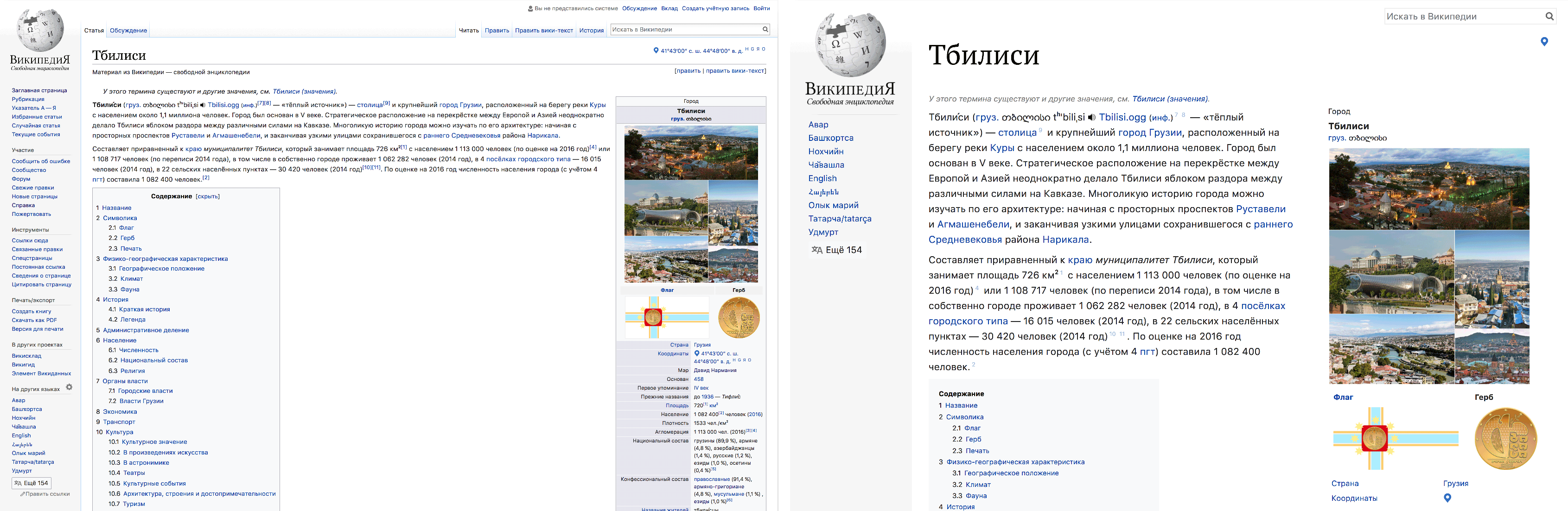Image resolution: width=1568 pixels, height=511 pixels.
Task: Click the gold coat of arms image under the large 'Герб' heading
Action: pyautogui.click(x=1505, y=439)
